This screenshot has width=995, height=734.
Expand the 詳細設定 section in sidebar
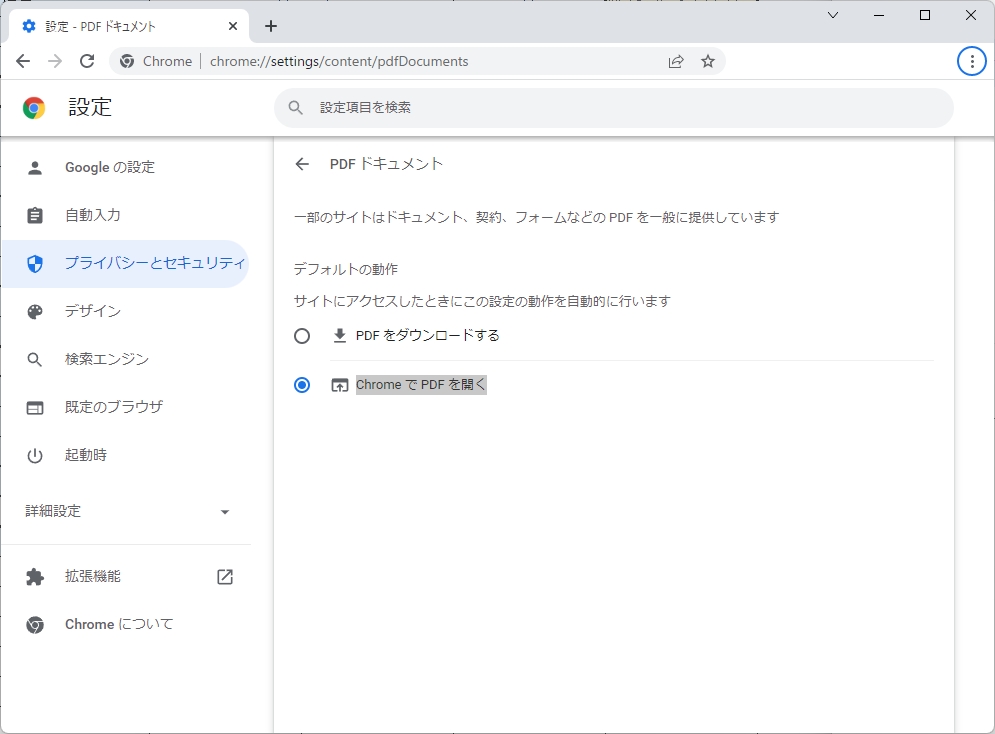pyautogui.click(x=127, y=511)
